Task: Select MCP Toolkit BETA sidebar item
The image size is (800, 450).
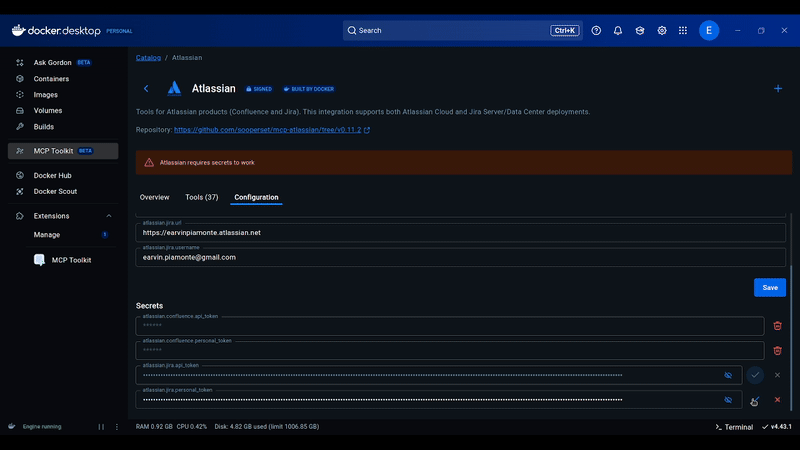Action: point(63,151)
